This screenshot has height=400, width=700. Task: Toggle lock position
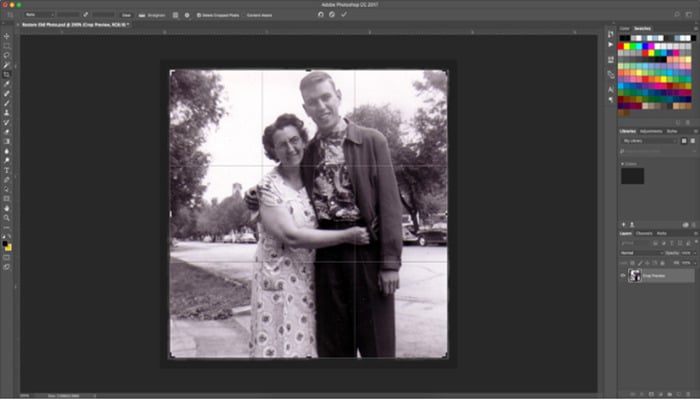[647, 263]
